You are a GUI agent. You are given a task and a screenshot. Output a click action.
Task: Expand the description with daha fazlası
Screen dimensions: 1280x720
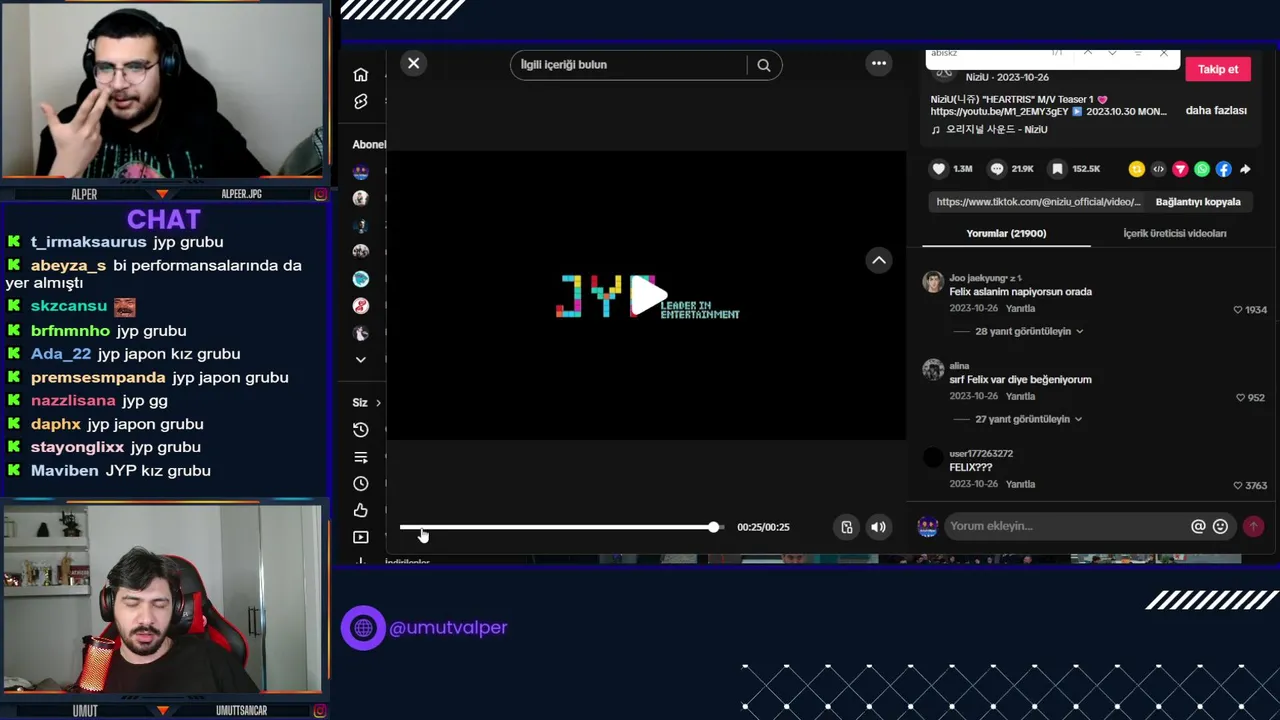(1216, 111)
